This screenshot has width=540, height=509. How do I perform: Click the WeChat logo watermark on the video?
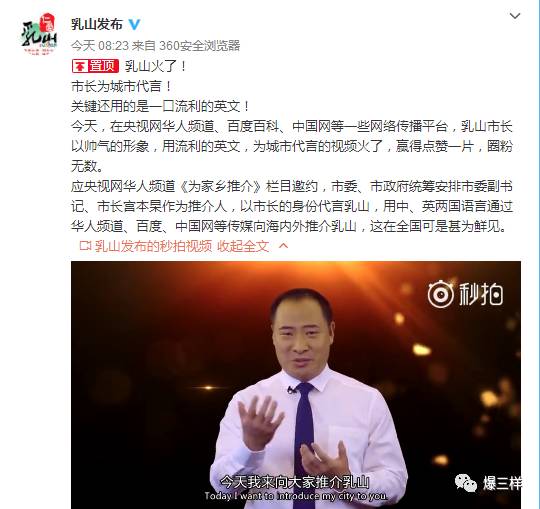(x=466, y=483)
